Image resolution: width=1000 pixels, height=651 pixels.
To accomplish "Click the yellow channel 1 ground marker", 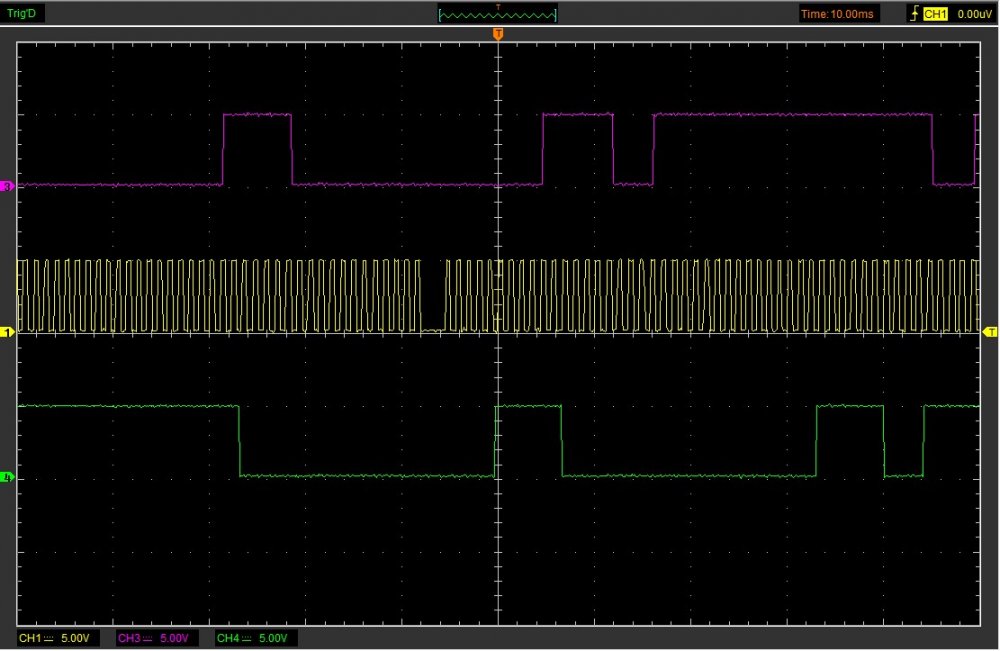I will 7,331.
